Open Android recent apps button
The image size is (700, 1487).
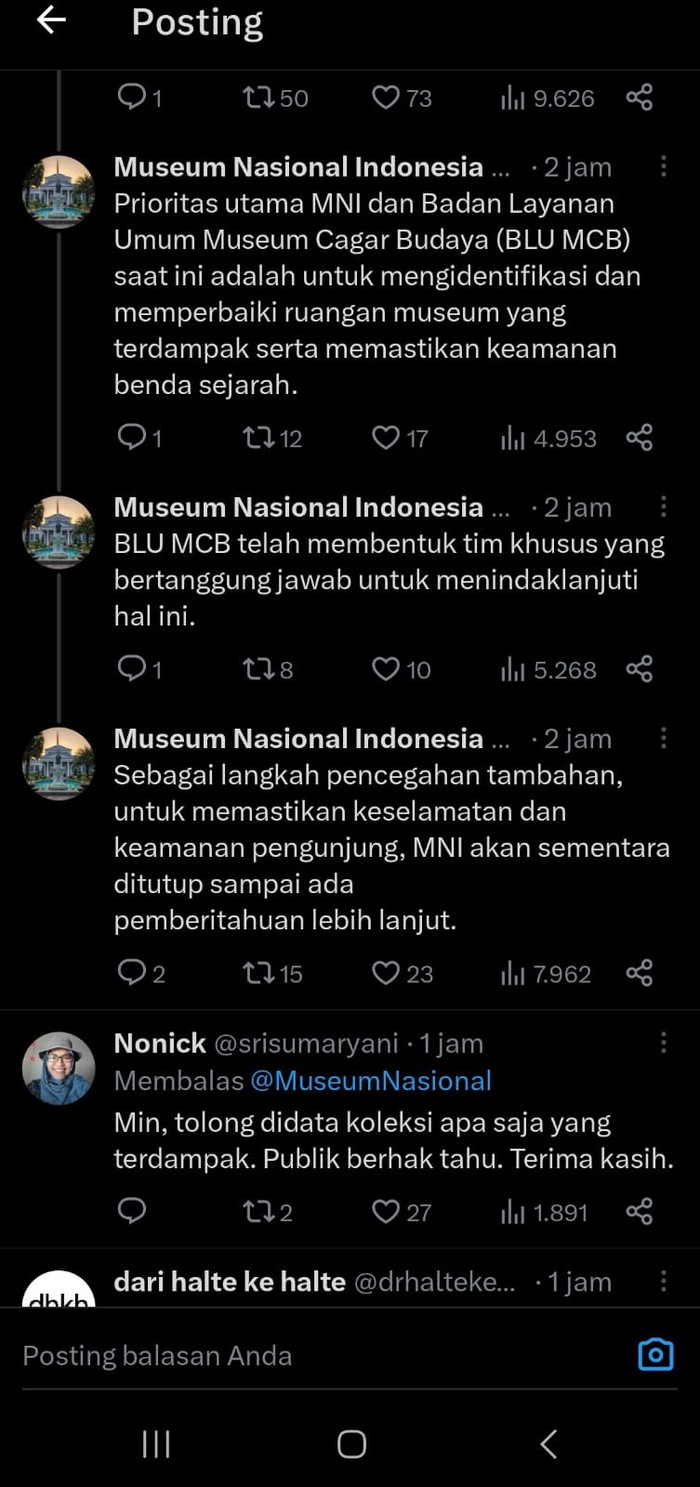point(156,1444)
